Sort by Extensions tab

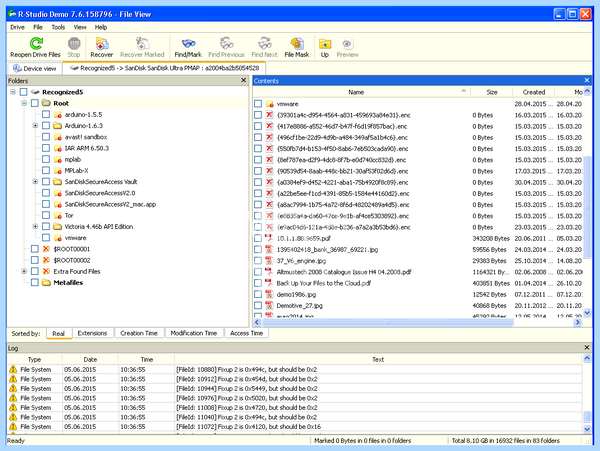92,333
